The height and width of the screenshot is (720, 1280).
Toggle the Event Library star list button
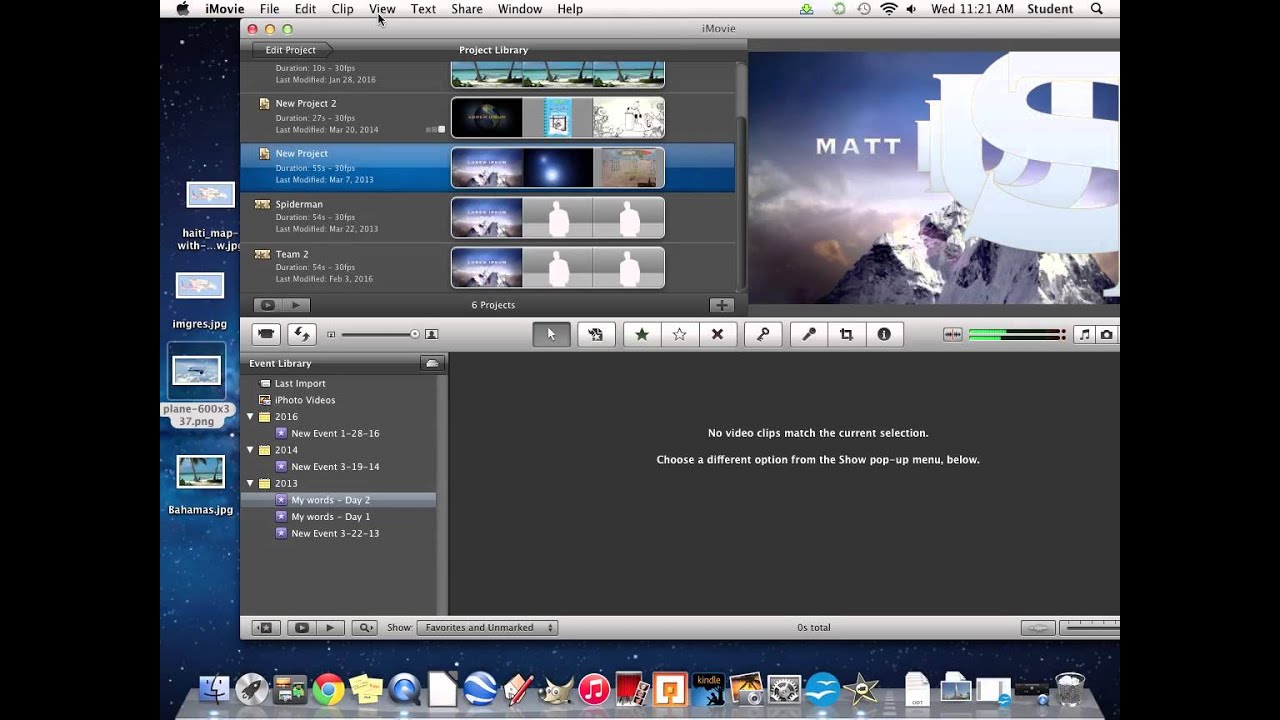point(265,628)
